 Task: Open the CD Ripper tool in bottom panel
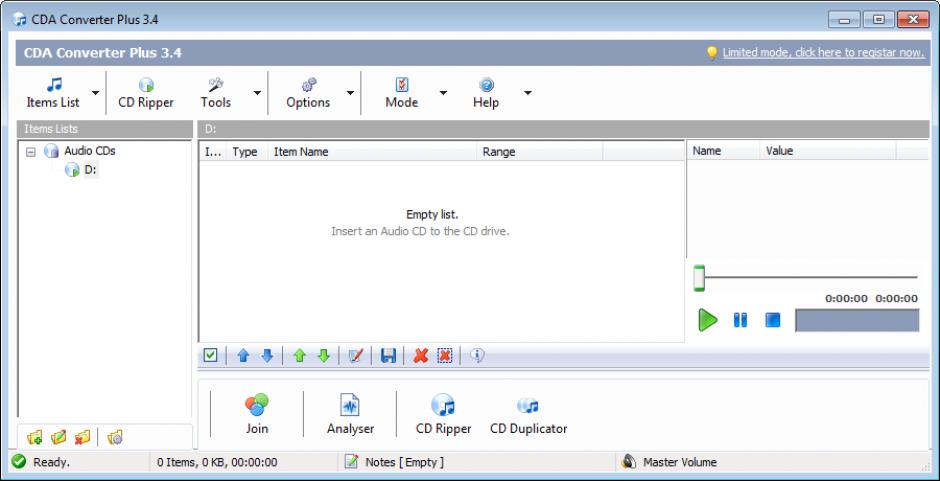tap(444, 414)
